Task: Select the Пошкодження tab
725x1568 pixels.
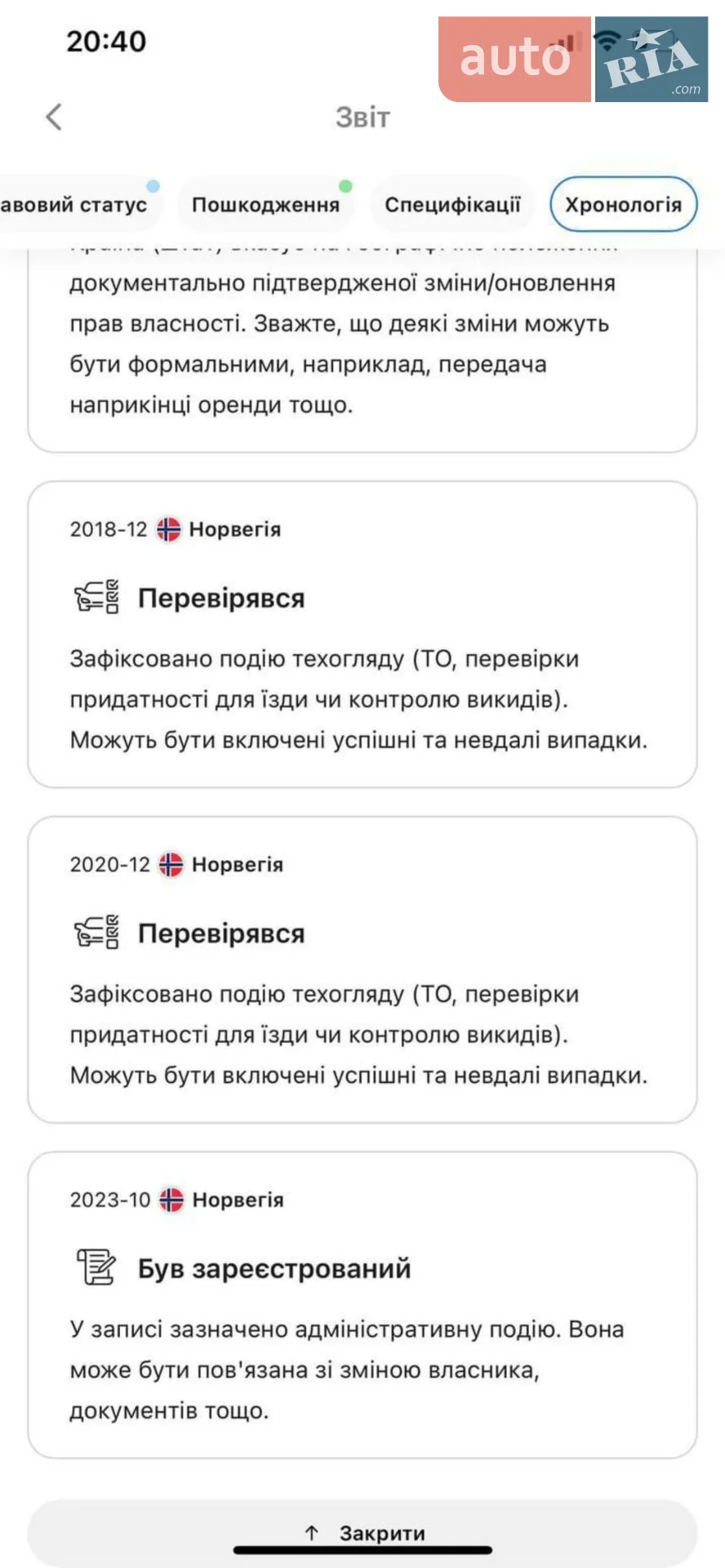Action: click(265, 204)
